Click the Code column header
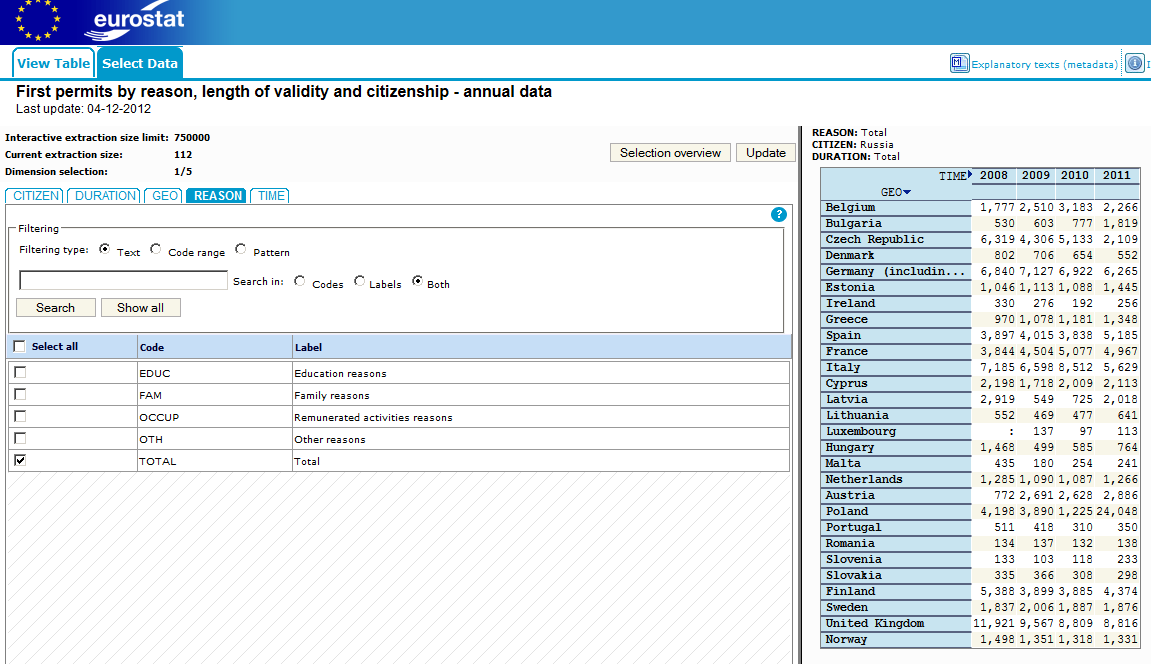This screenshot has width=1151, height=664. coord(152,347)
